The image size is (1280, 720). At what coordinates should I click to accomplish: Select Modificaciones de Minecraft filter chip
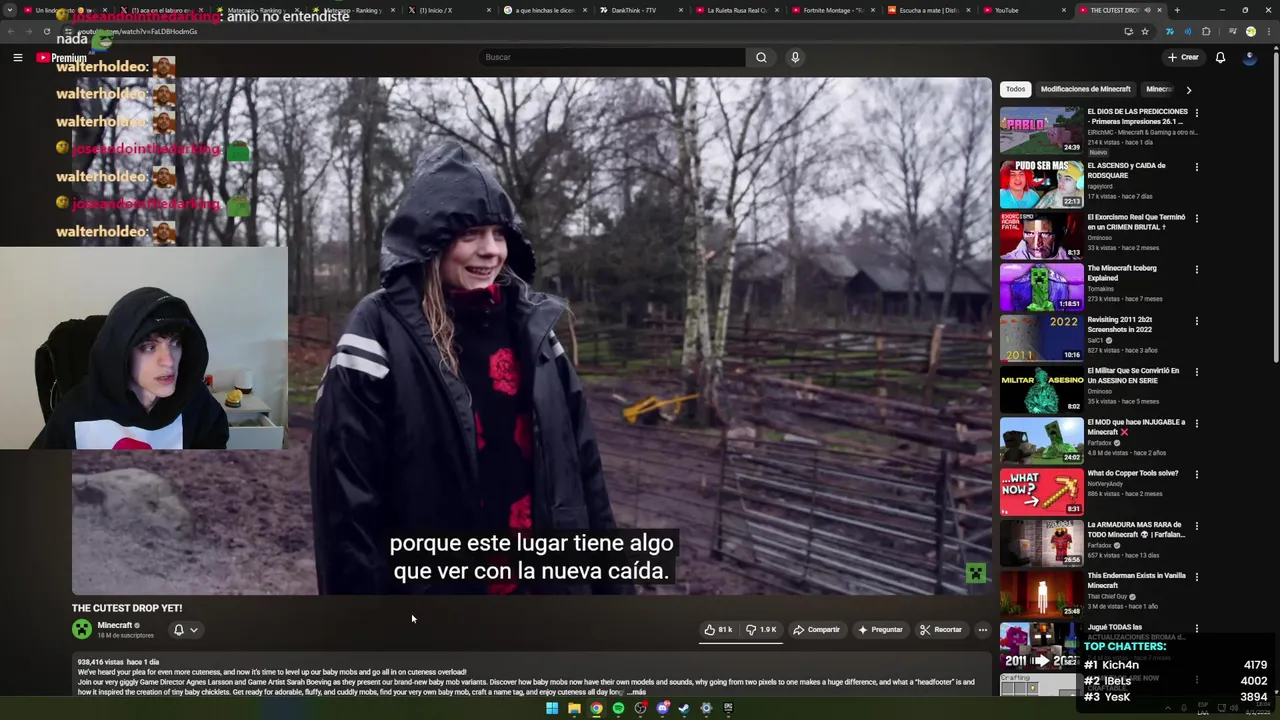pyautogui.click(x=1085, y=89)
